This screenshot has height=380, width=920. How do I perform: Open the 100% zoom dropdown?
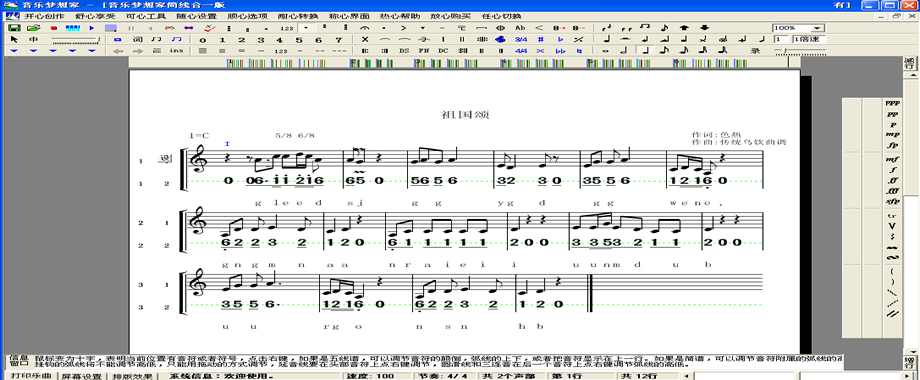pos(817,28)
